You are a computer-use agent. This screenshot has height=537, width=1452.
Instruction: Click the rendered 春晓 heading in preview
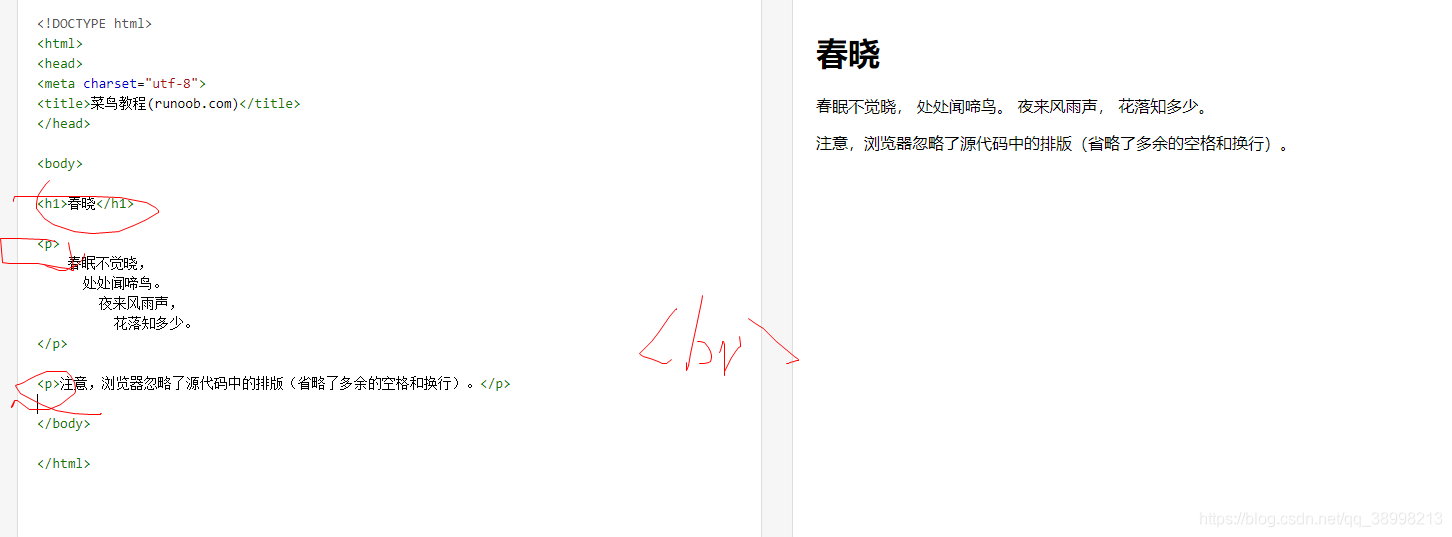coord(848,54)
